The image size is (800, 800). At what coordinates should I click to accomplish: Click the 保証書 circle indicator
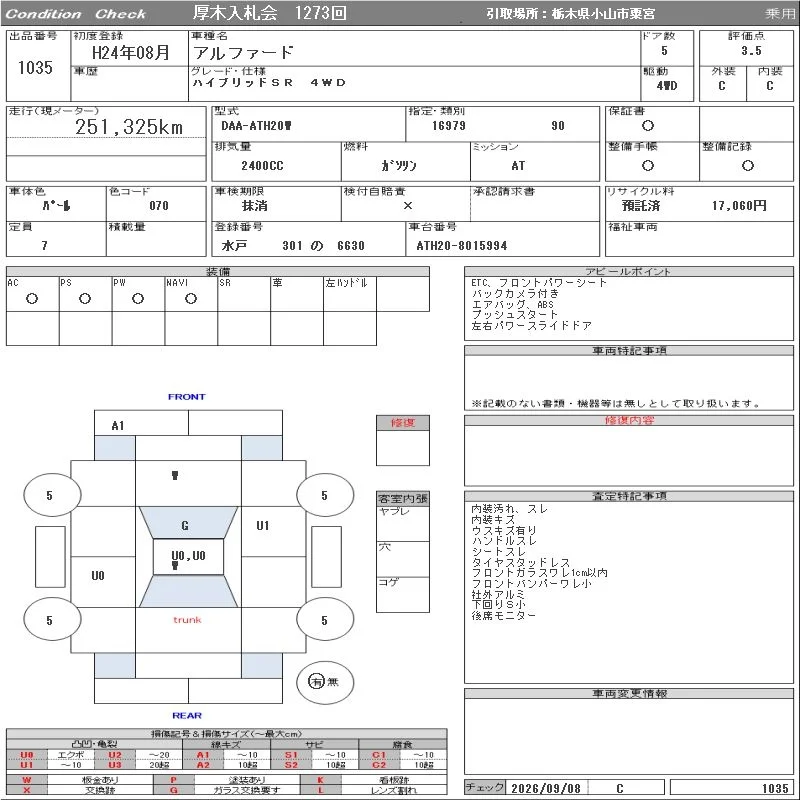click(x=648, y=126)
